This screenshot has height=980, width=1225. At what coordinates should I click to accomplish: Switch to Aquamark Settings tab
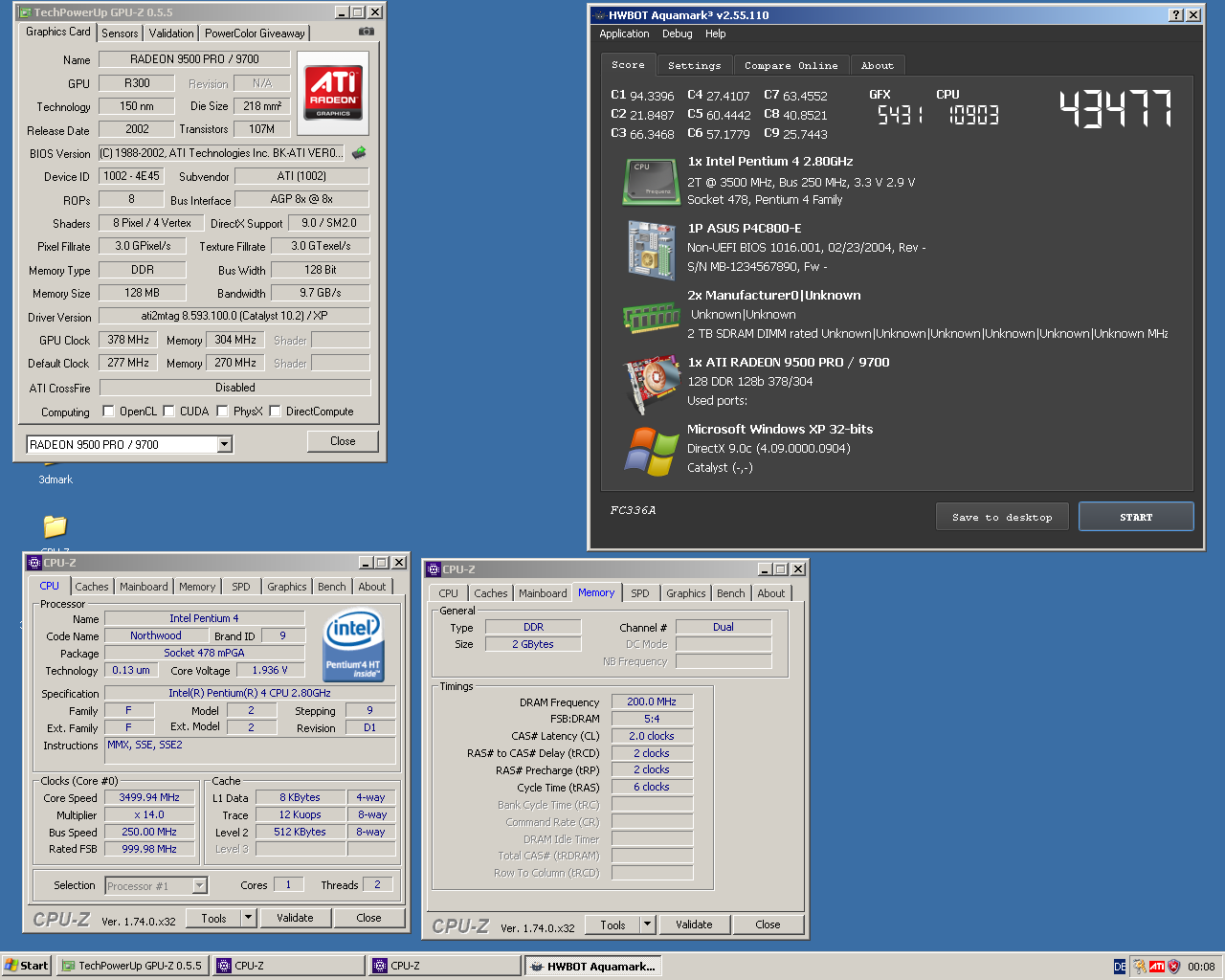coord(695,66)
